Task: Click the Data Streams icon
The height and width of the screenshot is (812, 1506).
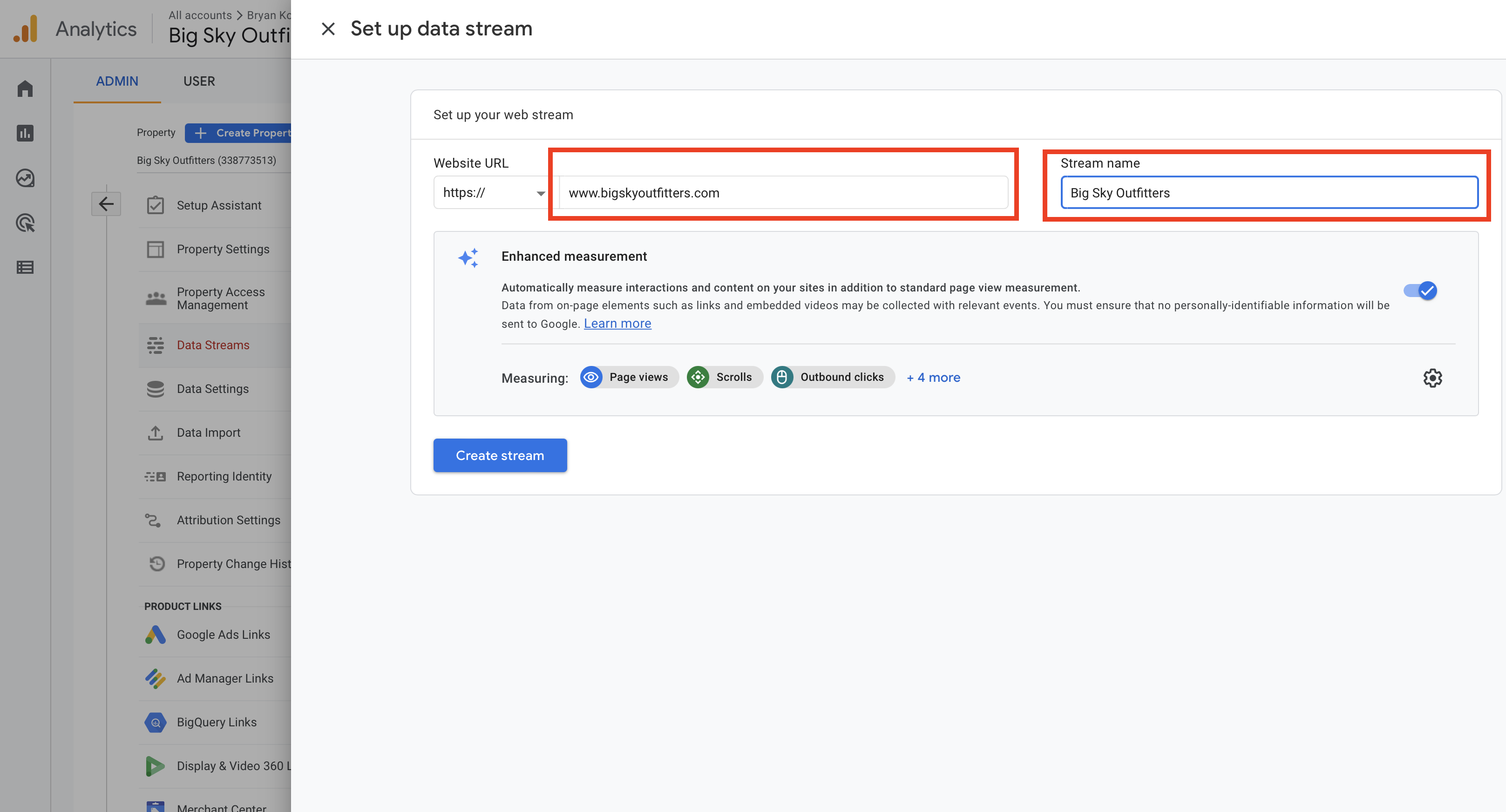Action: pos(156,345)
